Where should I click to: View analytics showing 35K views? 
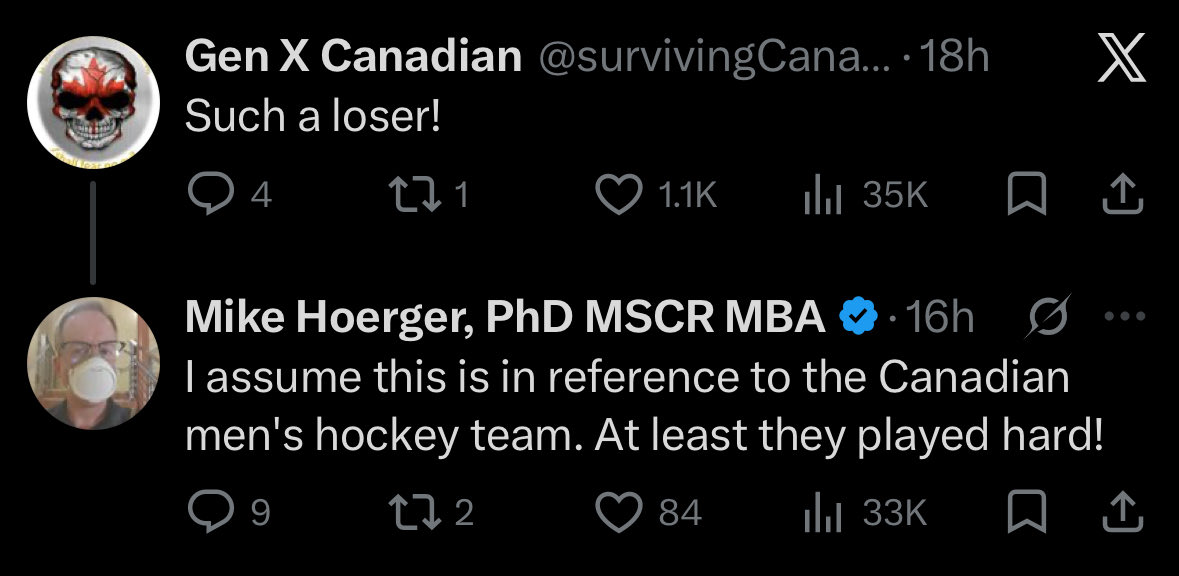tap(865, 196)
